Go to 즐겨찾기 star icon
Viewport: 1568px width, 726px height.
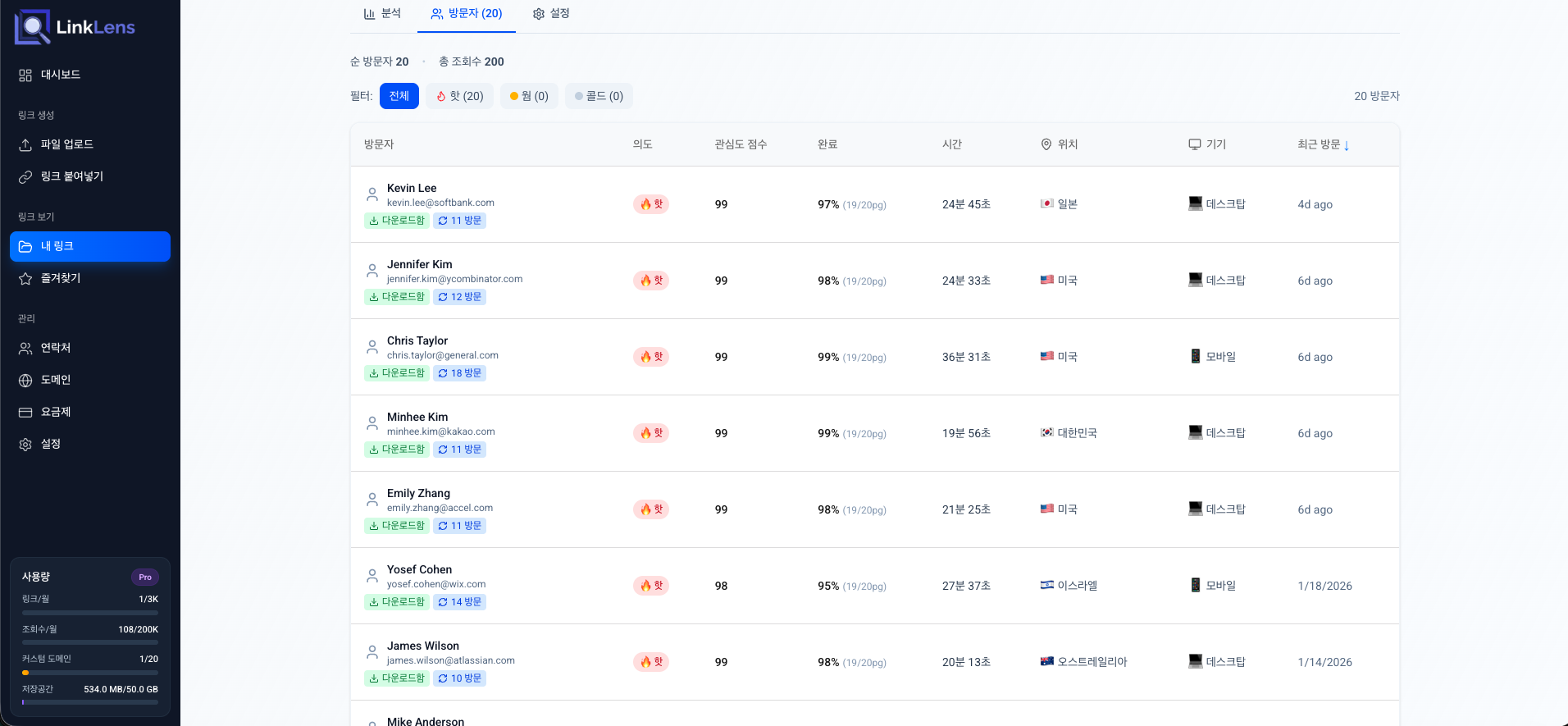pyautogui.click(x=25, y=279)
